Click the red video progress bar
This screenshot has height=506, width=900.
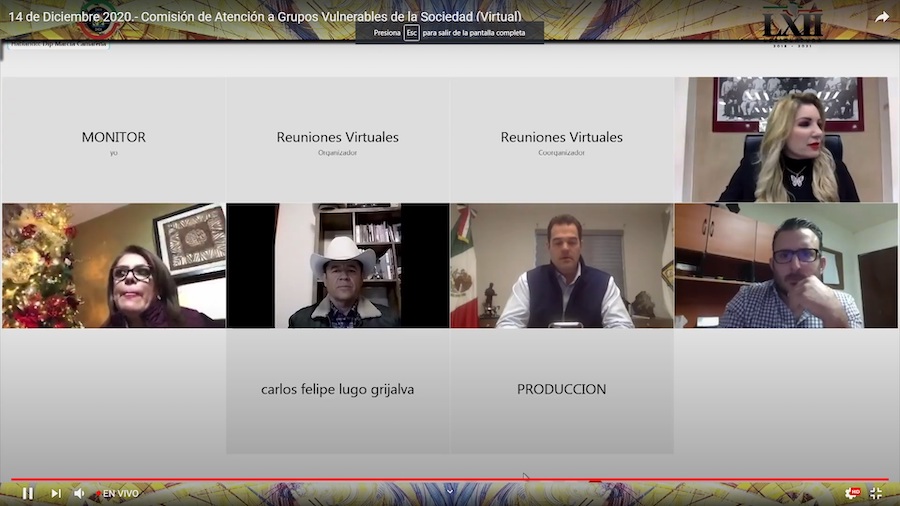click(300, 480)
